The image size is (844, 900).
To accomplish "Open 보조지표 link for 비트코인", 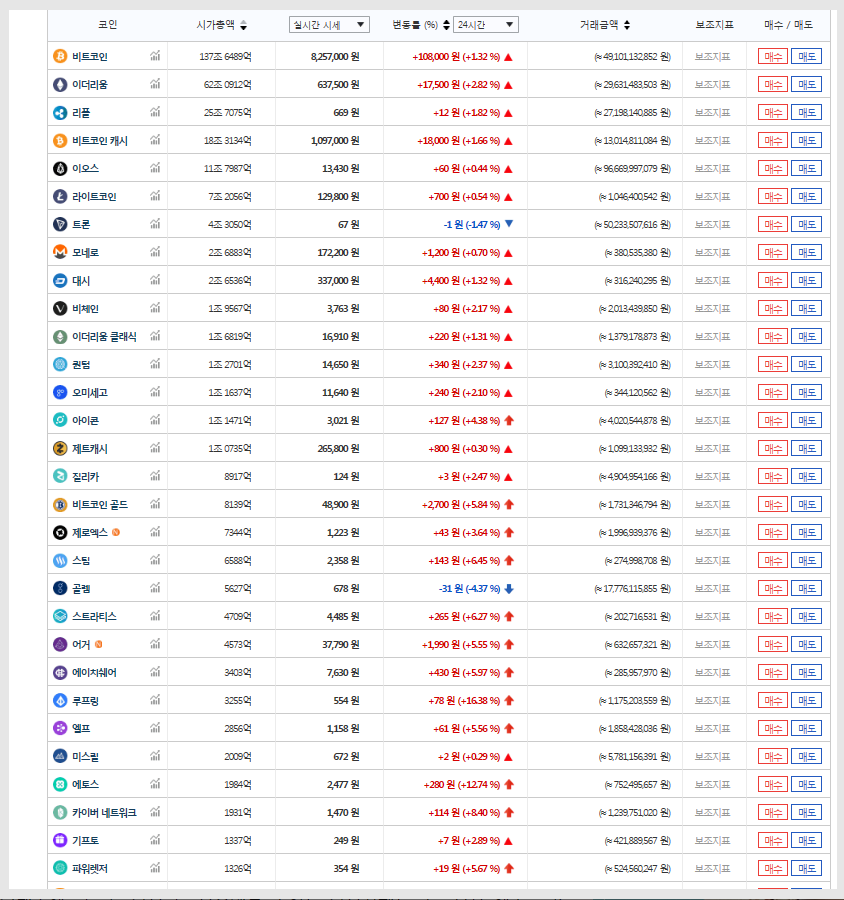I will pos(713,56).
